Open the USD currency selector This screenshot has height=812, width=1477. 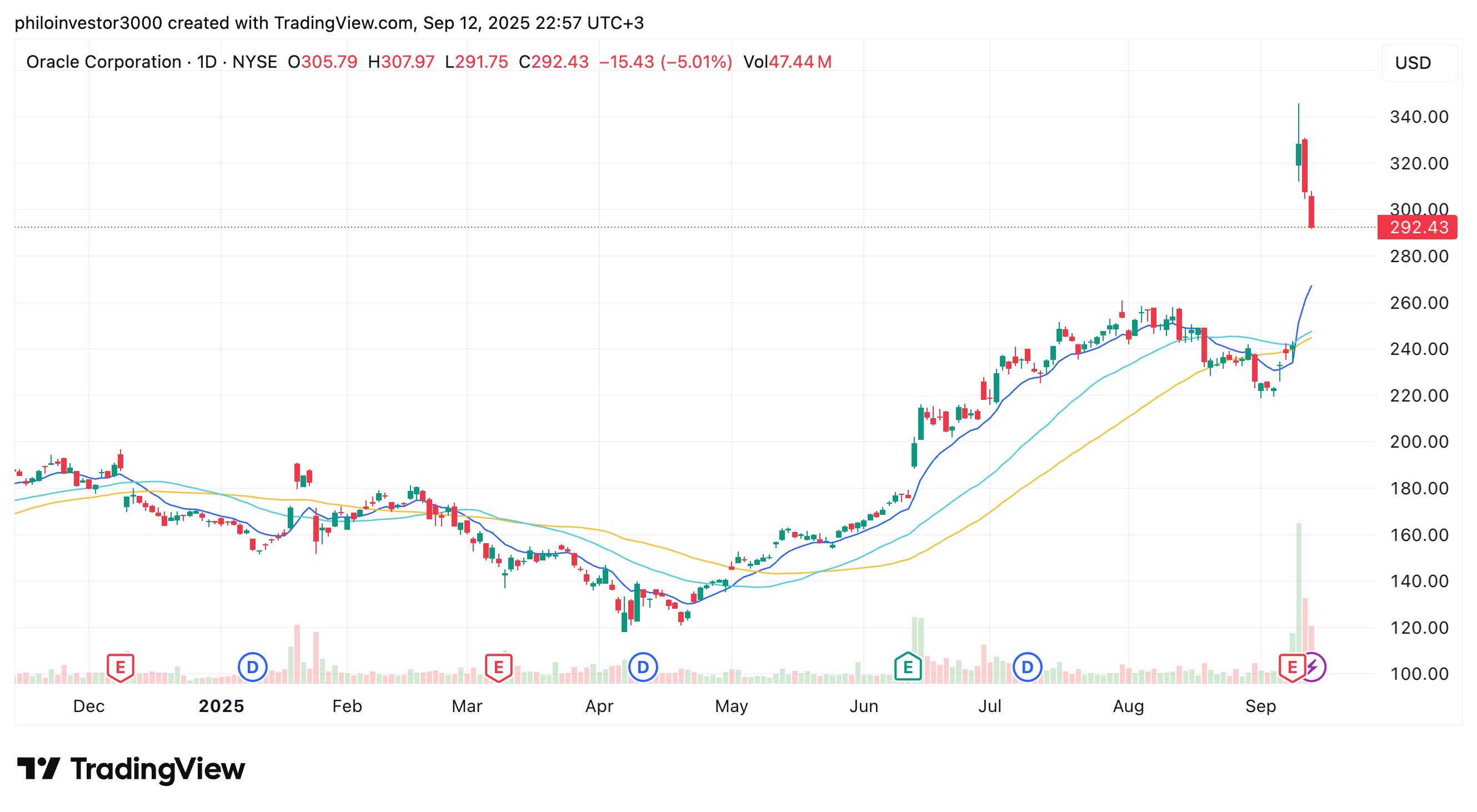[x=1419, y=63]
